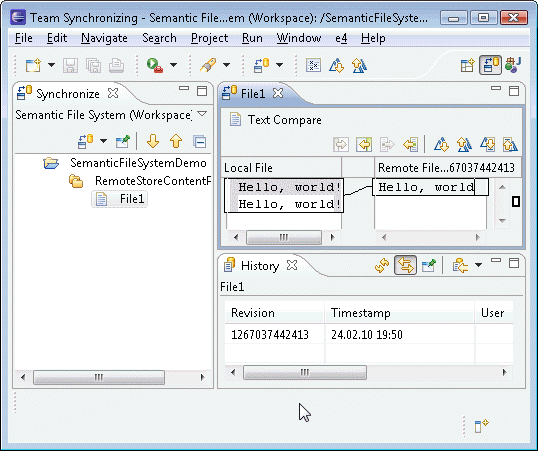Open the History navigation dropdown arrow
This screenshot has height=451, width=538.
pos(478,265)
